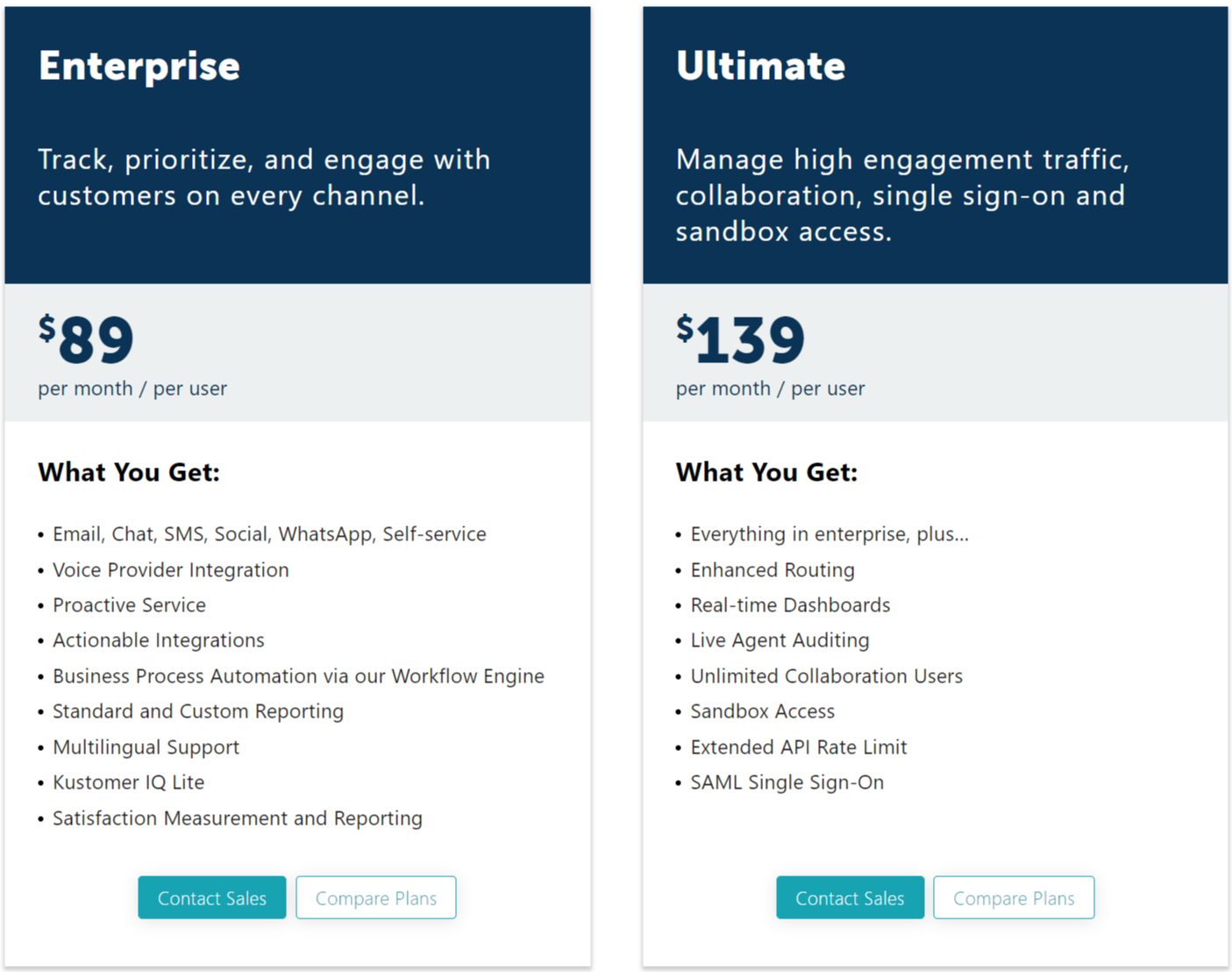Click Compare Plans under Ultimate plan
This screenshot has height=972, width=1232.
click(1014, 897)
